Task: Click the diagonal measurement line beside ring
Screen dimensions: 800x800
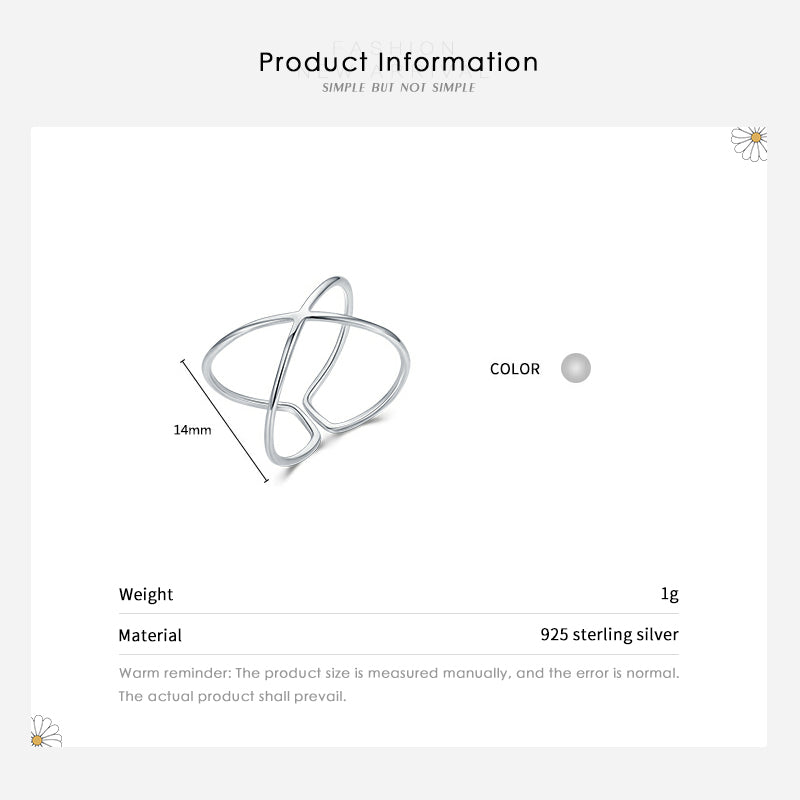Action: pyautogui.click(x=225, y=420)
